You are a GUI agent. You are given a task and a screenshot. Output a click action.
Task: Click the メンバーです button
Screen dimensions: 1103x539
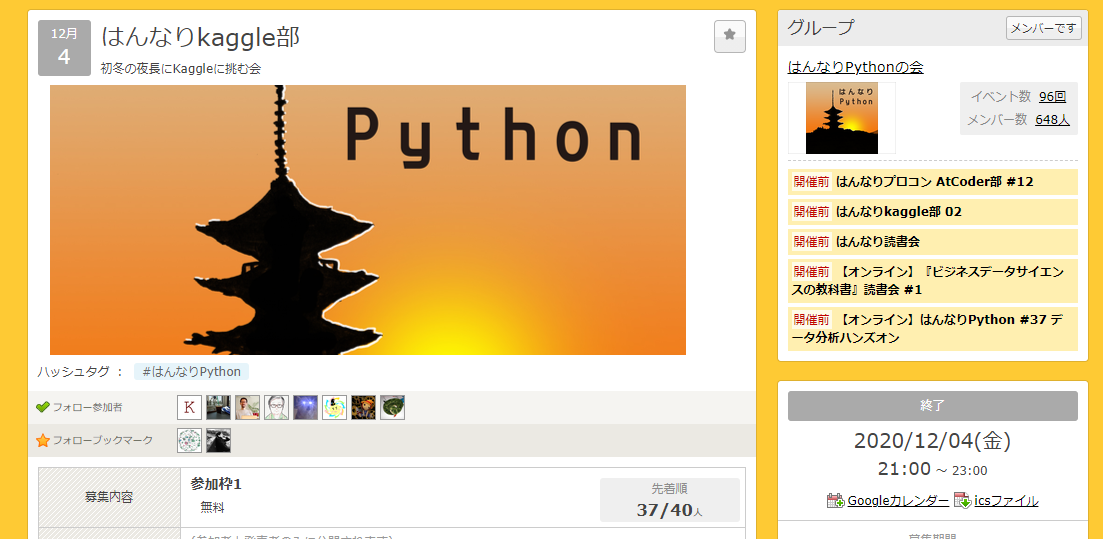[1044, 28]
